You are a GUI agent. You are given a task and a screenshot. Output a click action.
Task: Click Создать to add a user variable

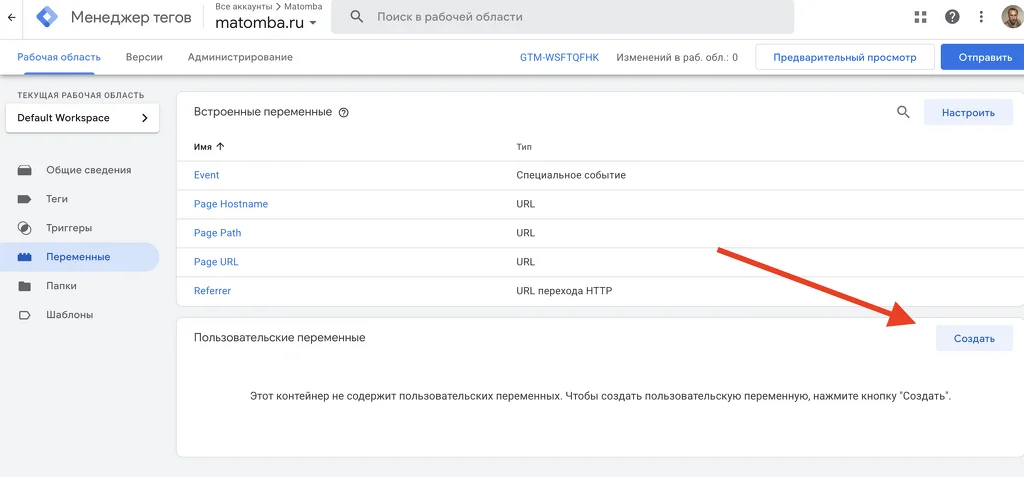coord(974,338)
